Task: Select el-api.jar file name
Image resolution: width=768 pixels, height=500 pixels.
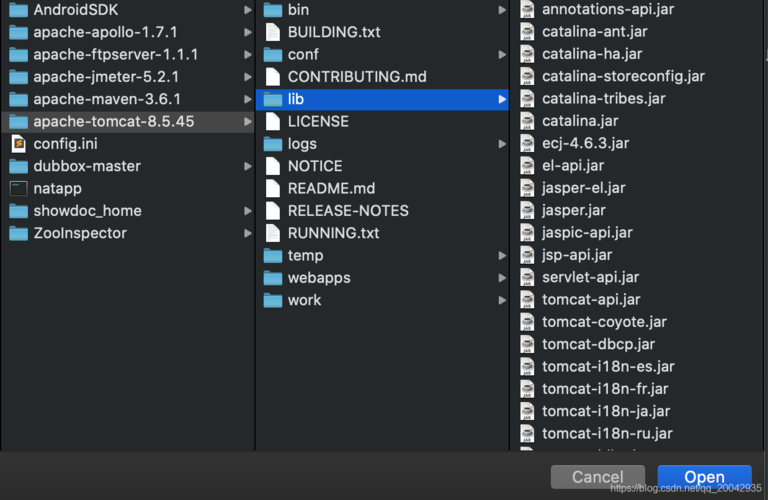Action: pos(573,166)
